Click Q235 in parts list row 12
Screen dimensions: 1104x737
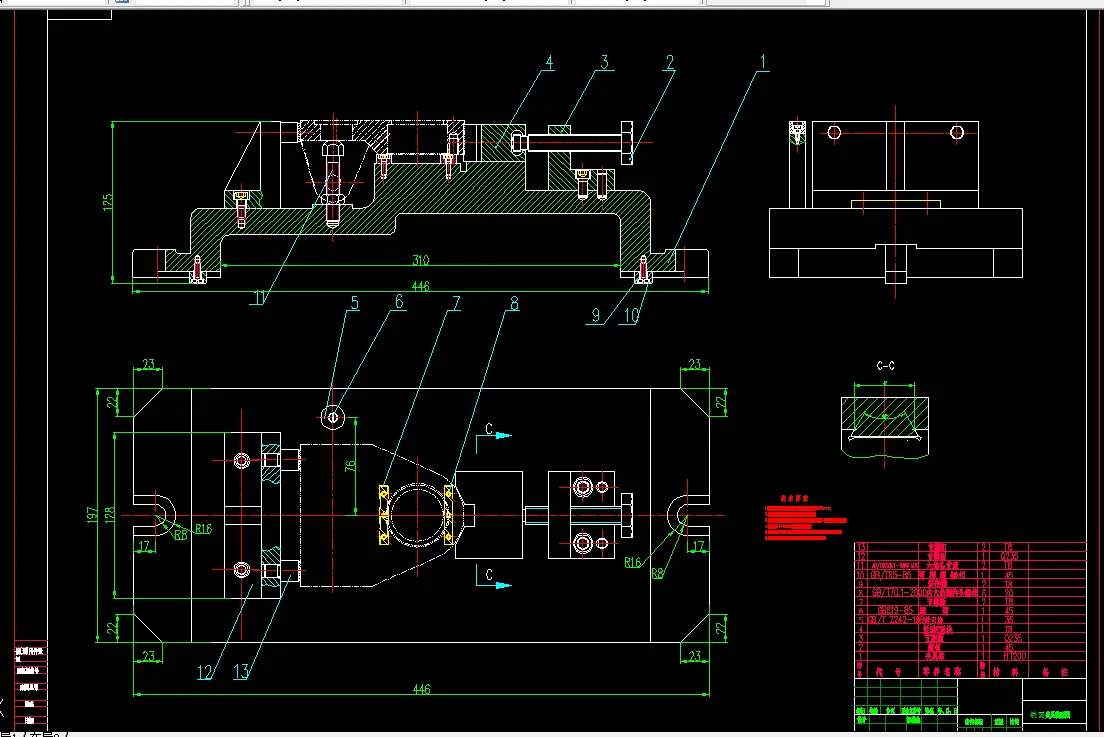point(1009,555)
